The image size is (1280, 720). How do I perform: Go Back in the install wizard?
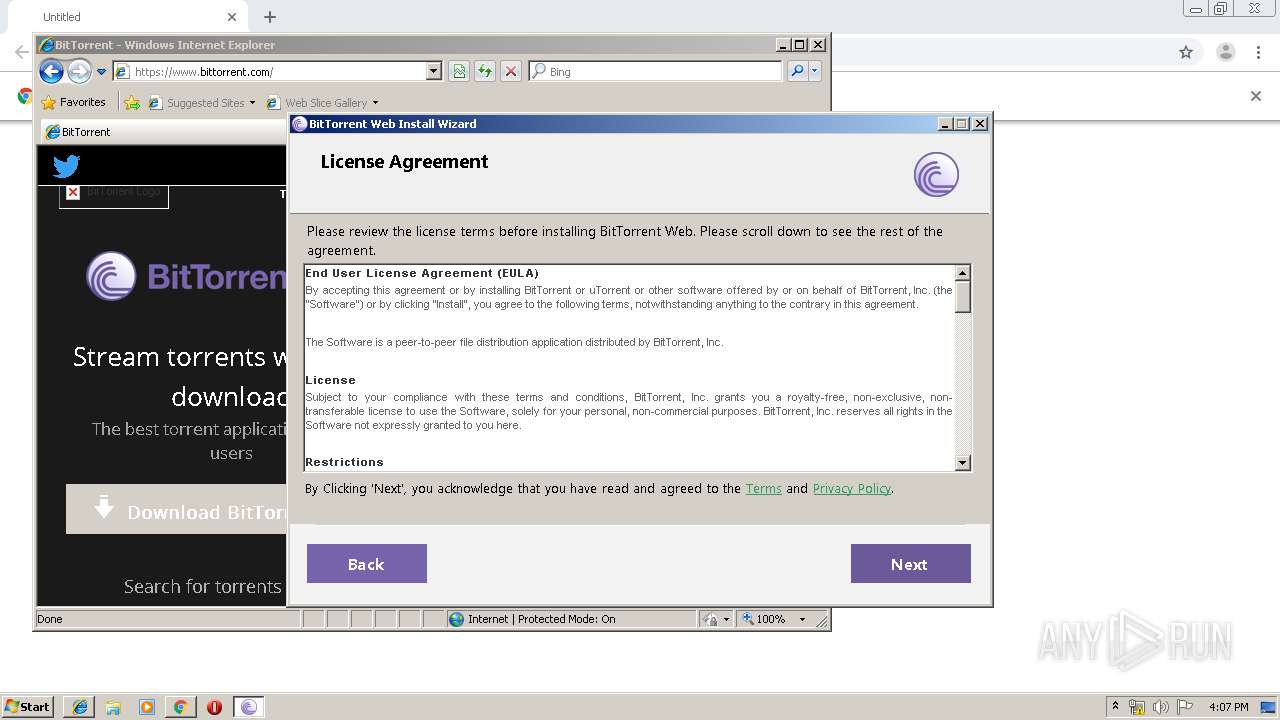coord(366,564)
